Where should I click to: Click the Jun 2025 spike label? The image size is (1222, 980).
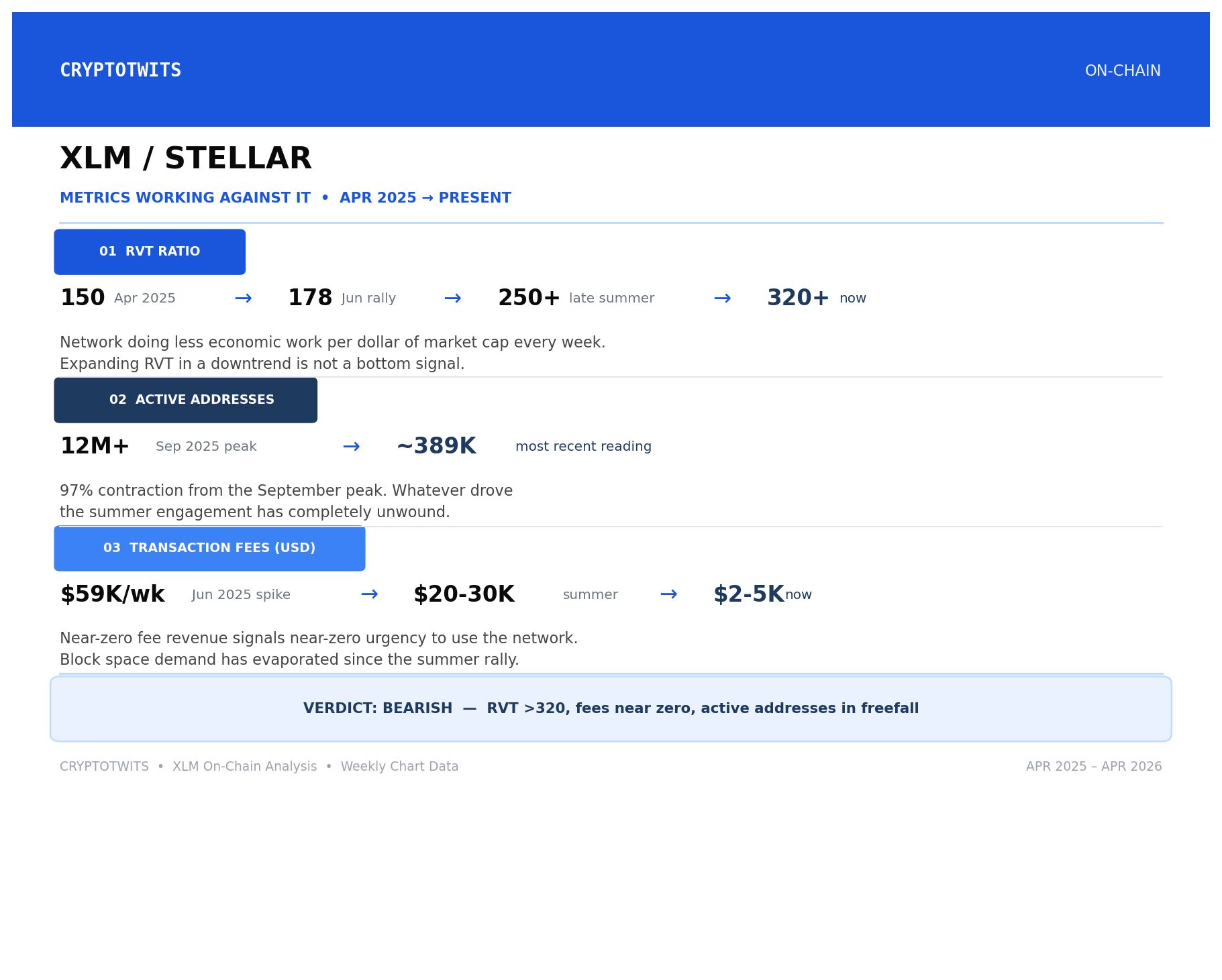pyautogui.click(x=241, y=595)
